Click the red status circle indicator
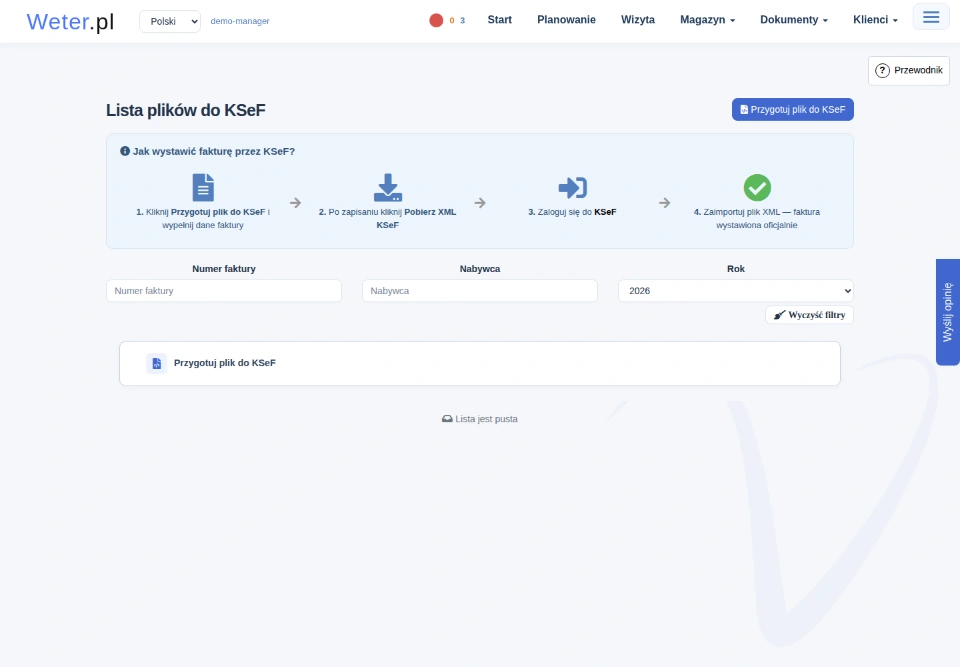The width and height of the screenshot is (960, 667). [x=436, y=20]
